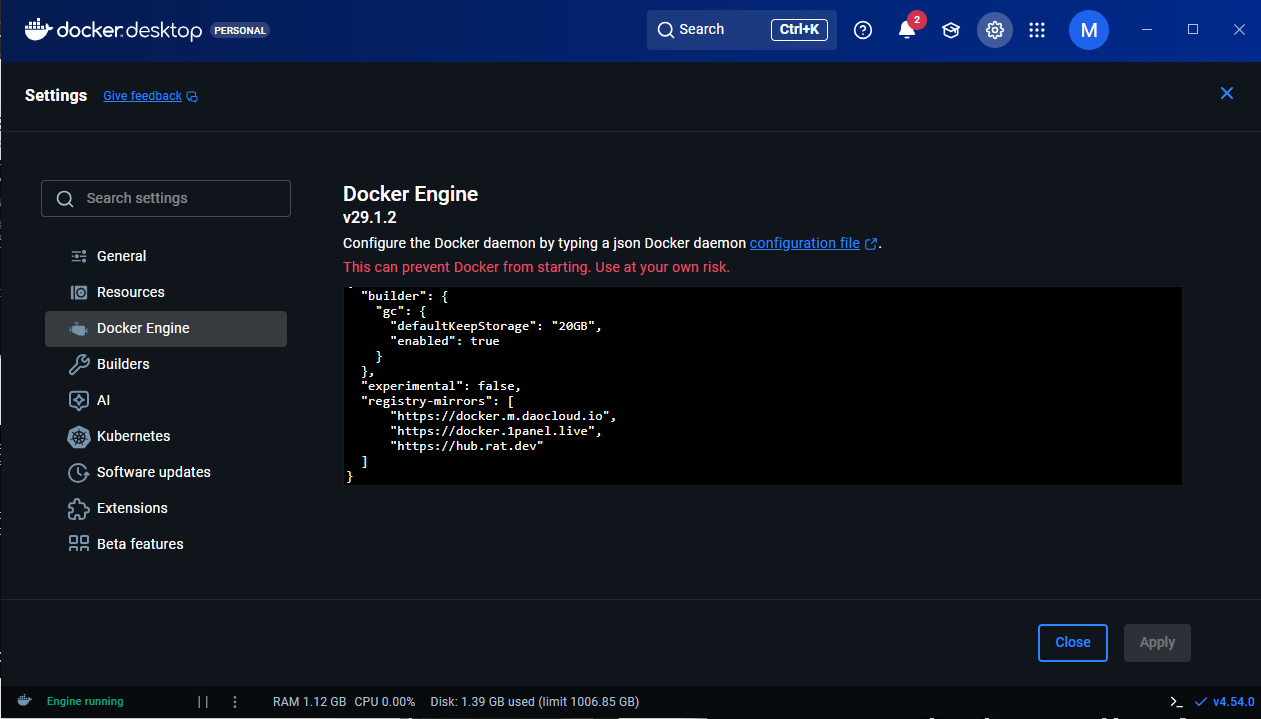Viewport: 1261px width, 719px height.
Task: Click the Engine running status text
Action: [x=85, y=702]
